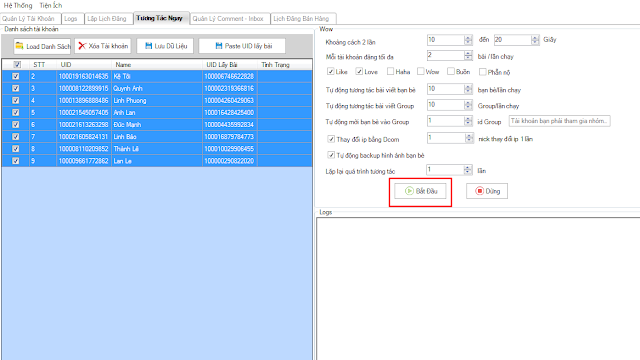Enable the Haha reaction checkbox
The image size is (640, 360).
(390, 71)
